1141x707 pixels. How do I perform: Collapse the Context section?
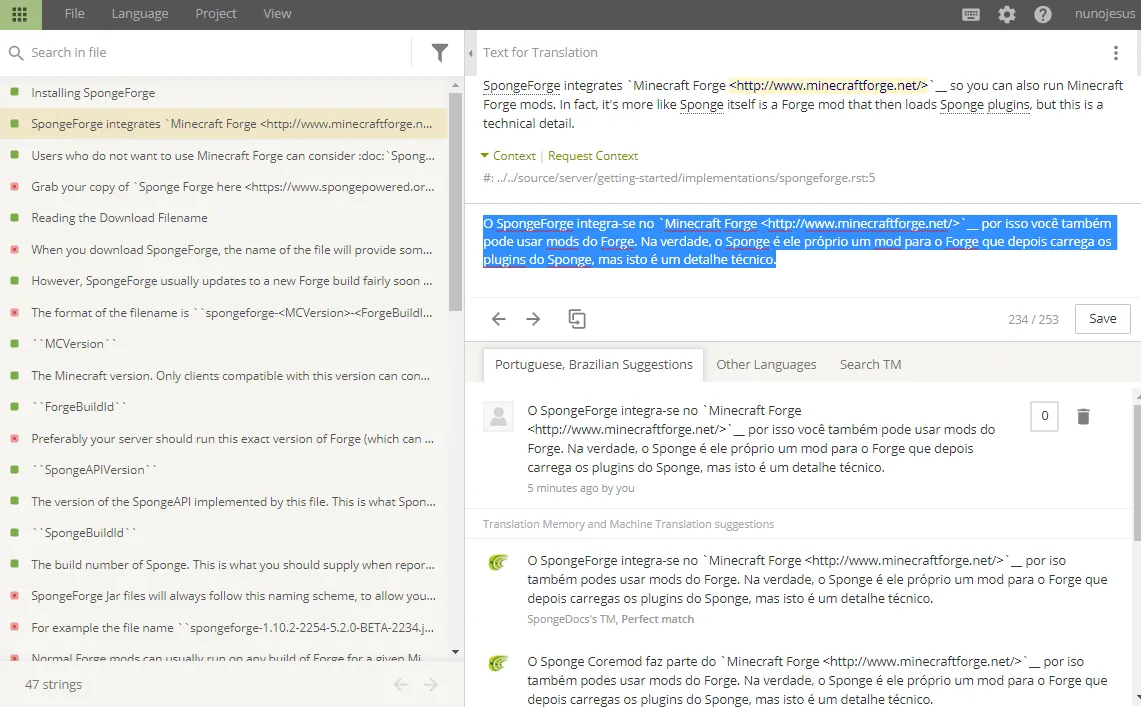tap(508, 156)
